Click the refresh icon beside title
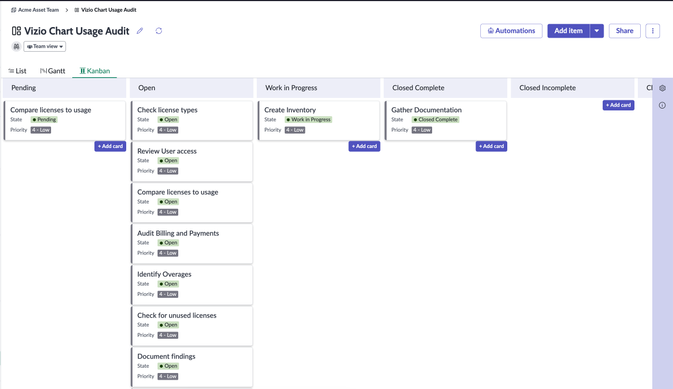The width and height of the screenshot is (673, 389). 159,31
